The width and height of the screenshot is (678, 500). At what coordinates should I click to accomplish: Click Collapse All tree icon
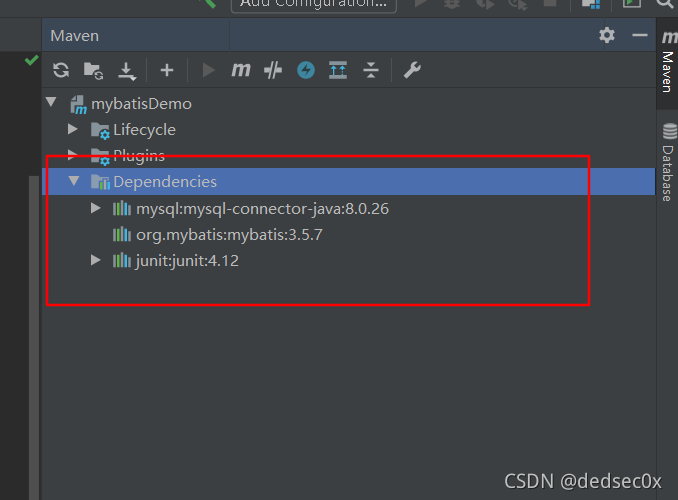tap(371, 70)
